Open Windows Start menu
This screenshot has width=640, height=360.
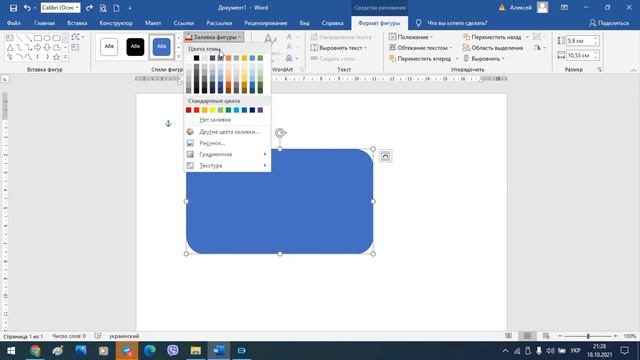(x=11, y=351)
